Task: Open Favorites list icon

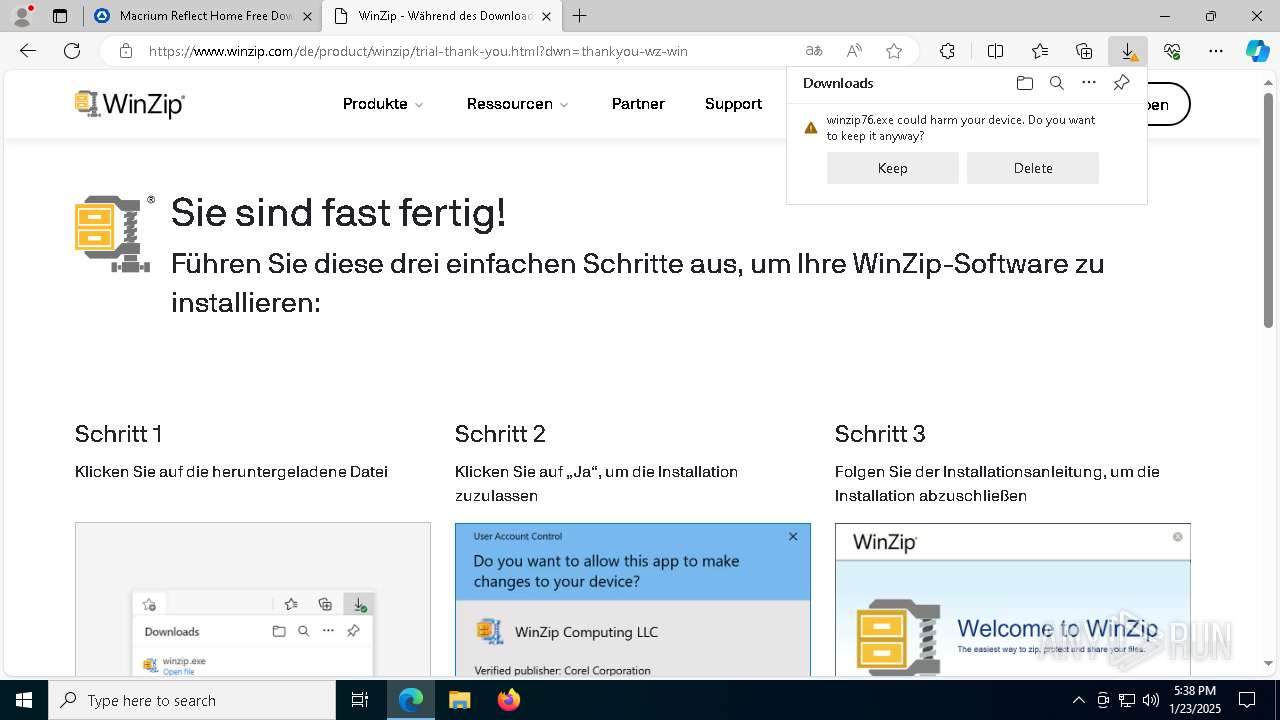Action: (x=1040, y=51)
